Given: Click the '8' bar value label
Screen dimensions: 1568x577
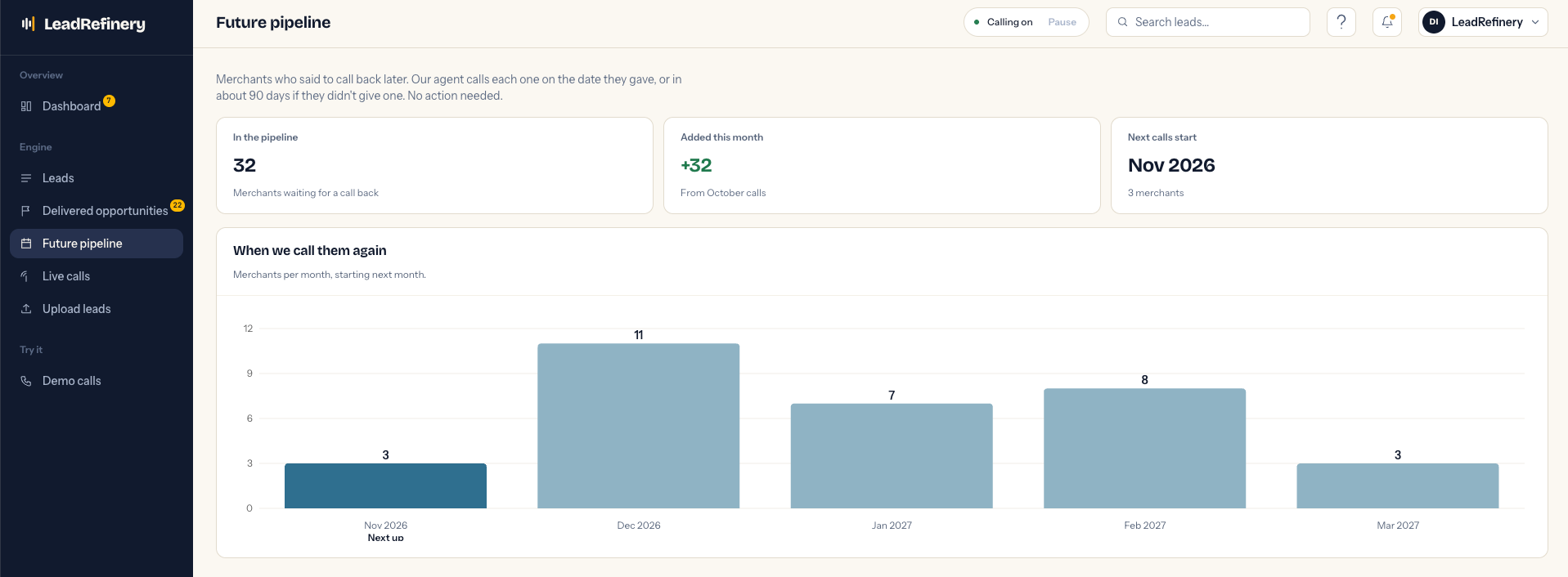Looking at the screenshot, I should pyautogui.click(x=1144, y=380).
